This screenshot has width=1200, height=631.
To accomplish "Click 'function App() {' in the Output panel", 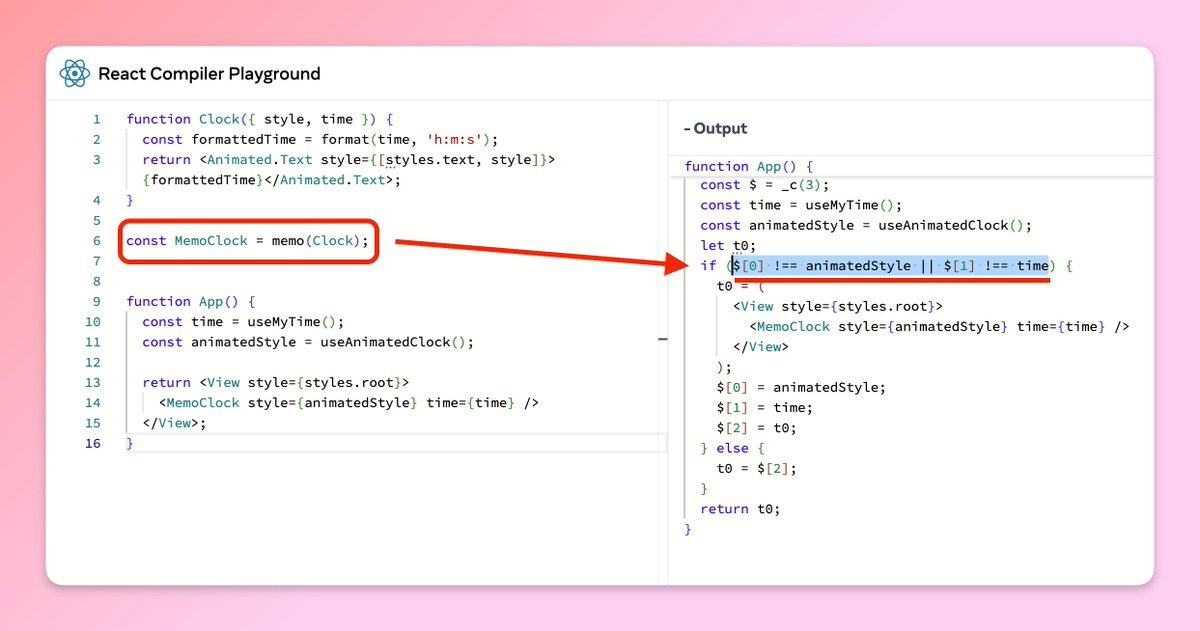I will click(749, 166).
